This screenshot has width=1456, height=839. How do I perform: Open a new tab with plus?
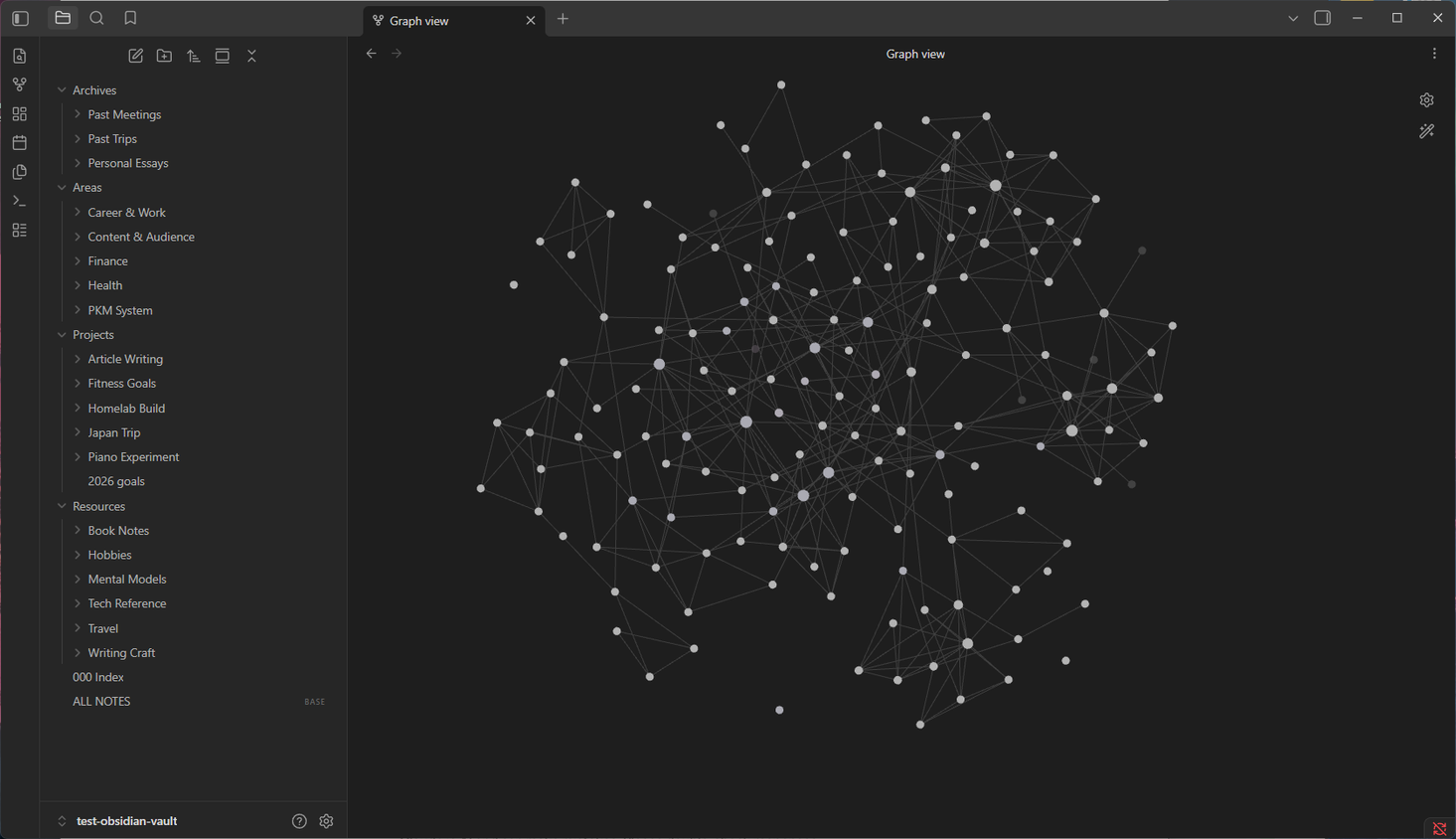tap(563, 19)
